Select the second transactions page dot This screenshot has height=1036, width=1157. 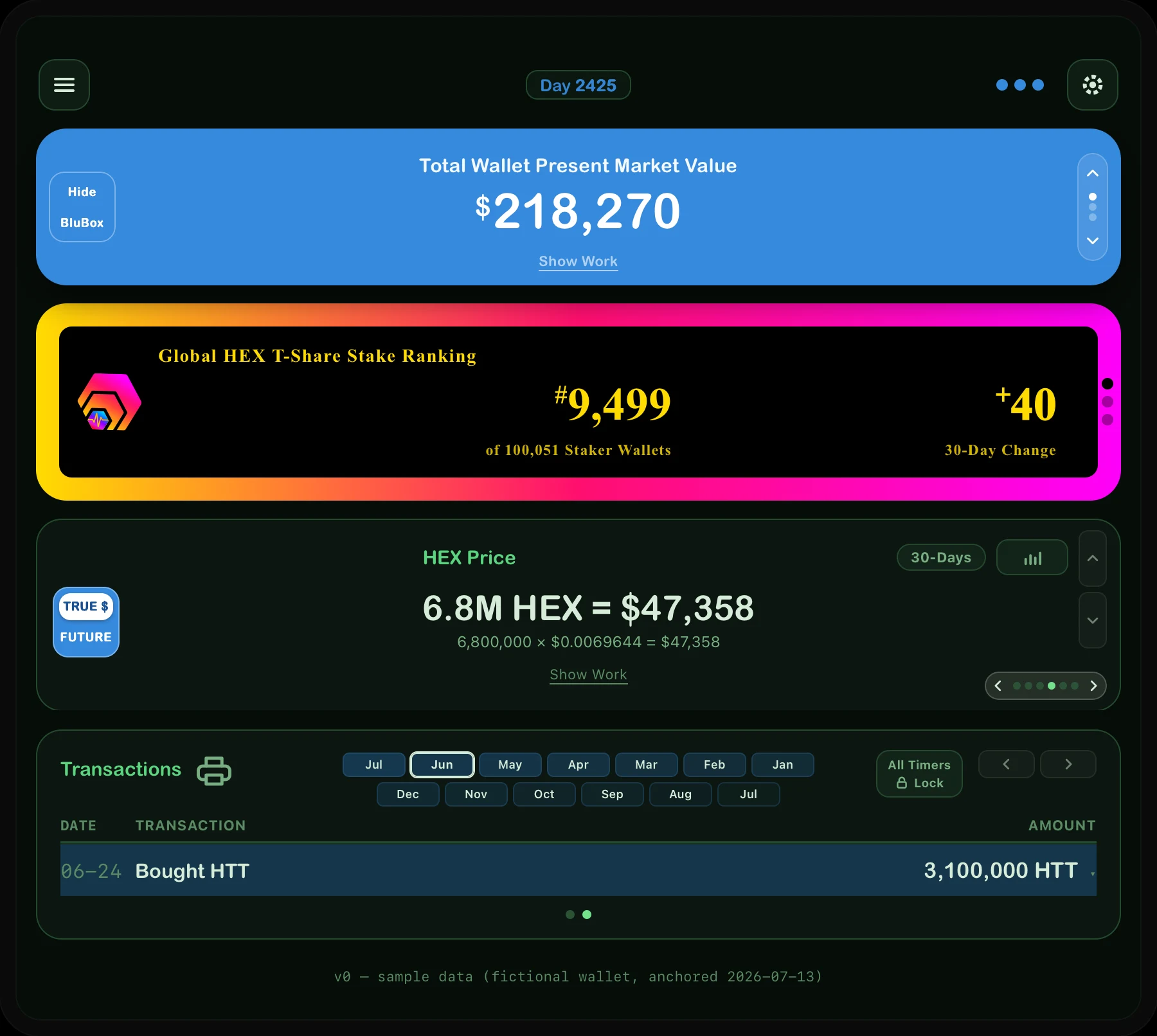point(587,915)
